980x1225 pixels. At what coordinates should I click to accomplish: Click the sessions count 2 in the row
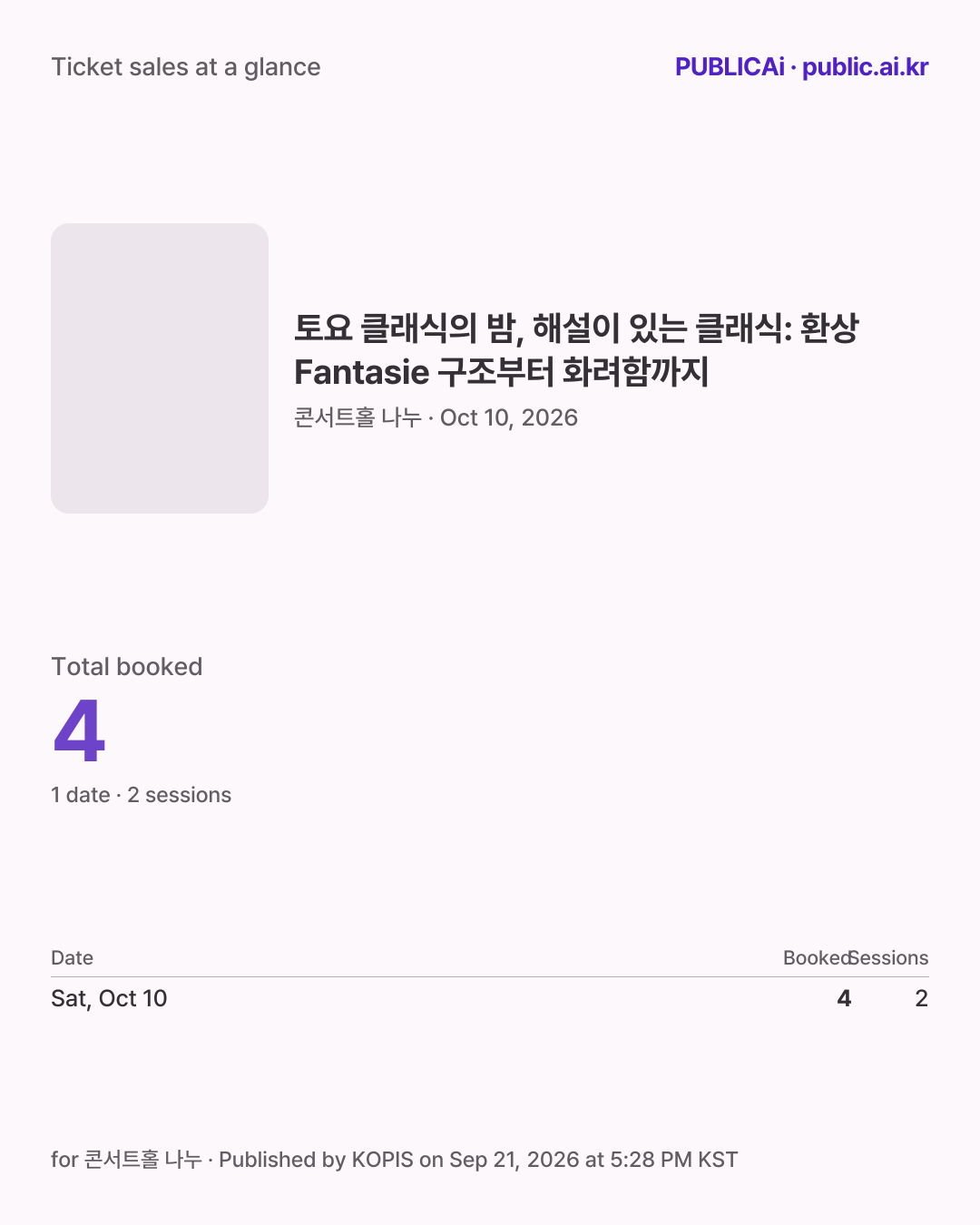pos(921,998)
